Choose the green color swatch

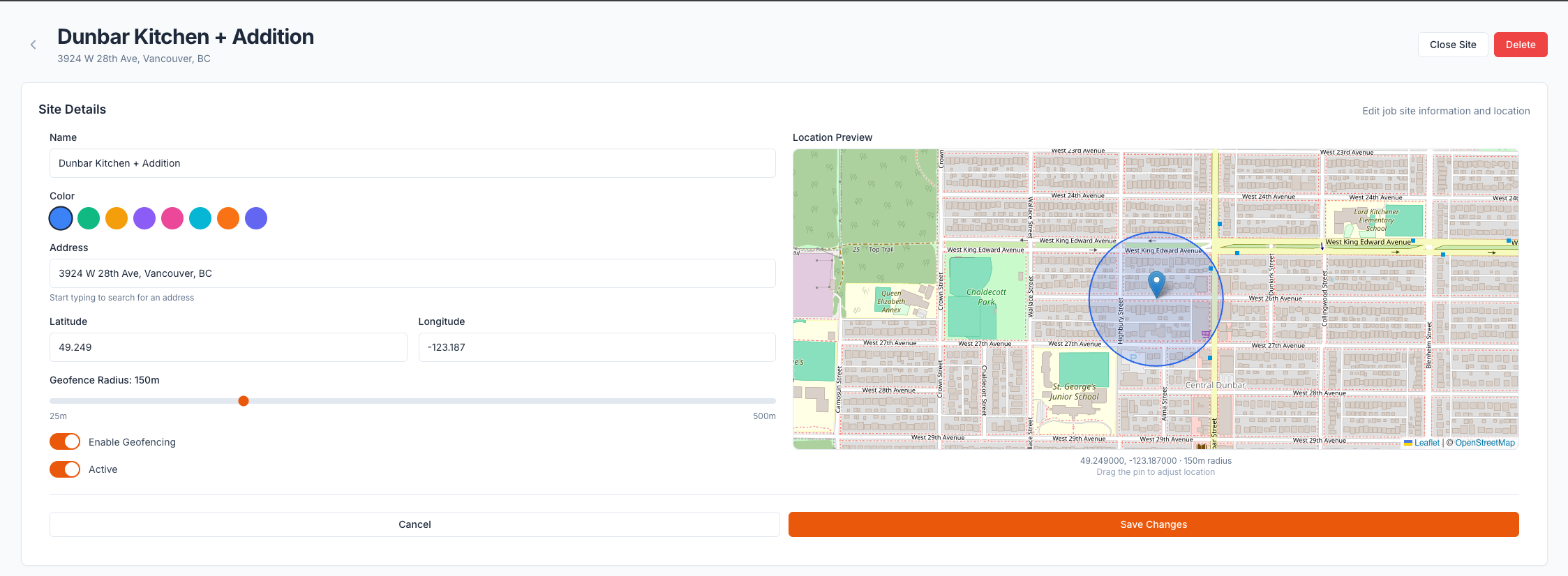(x=89, y=218)
